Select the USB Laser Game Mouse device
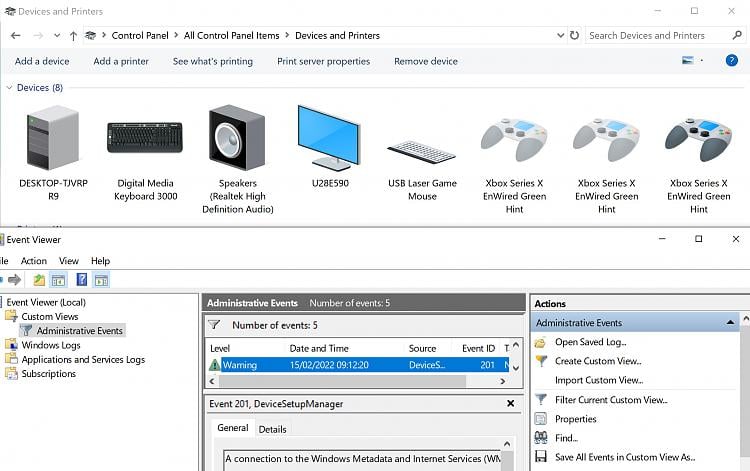750x471 pixels. 422,152
